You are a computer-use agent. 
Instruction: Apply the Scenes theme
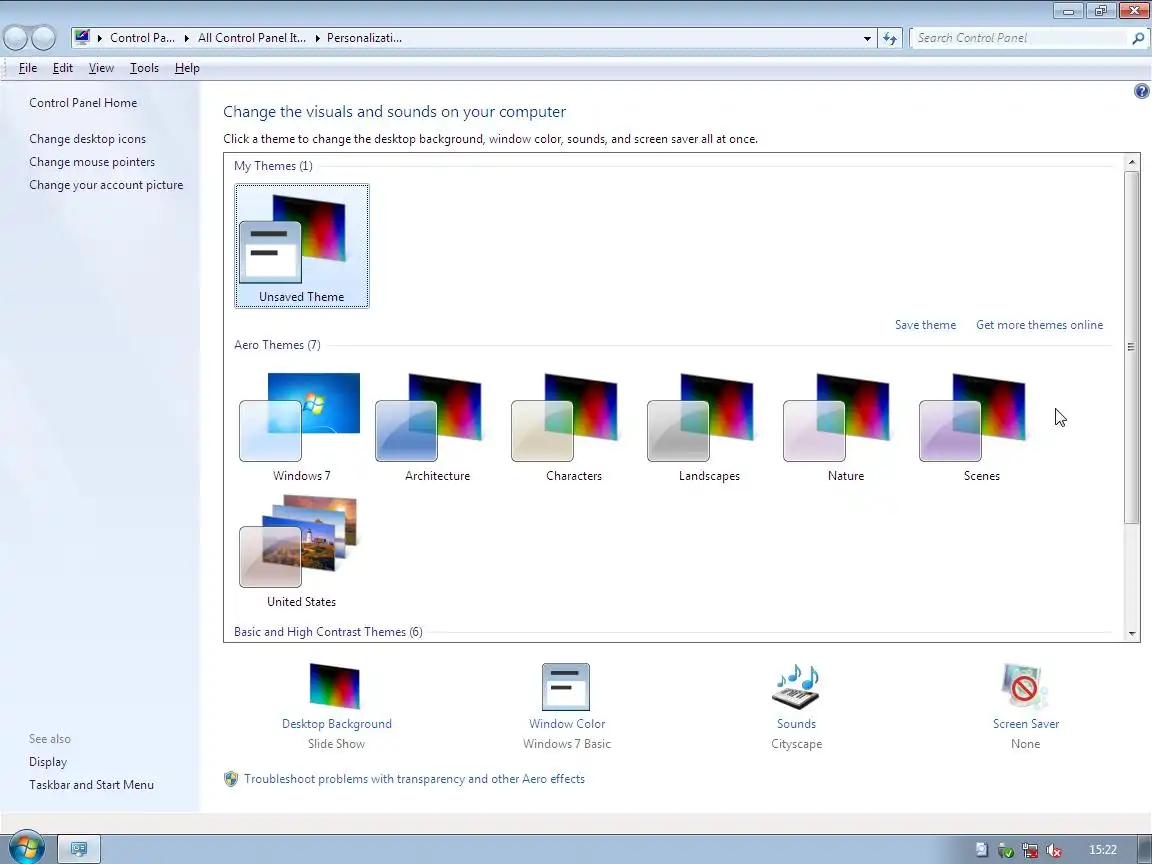pos(981,427)
